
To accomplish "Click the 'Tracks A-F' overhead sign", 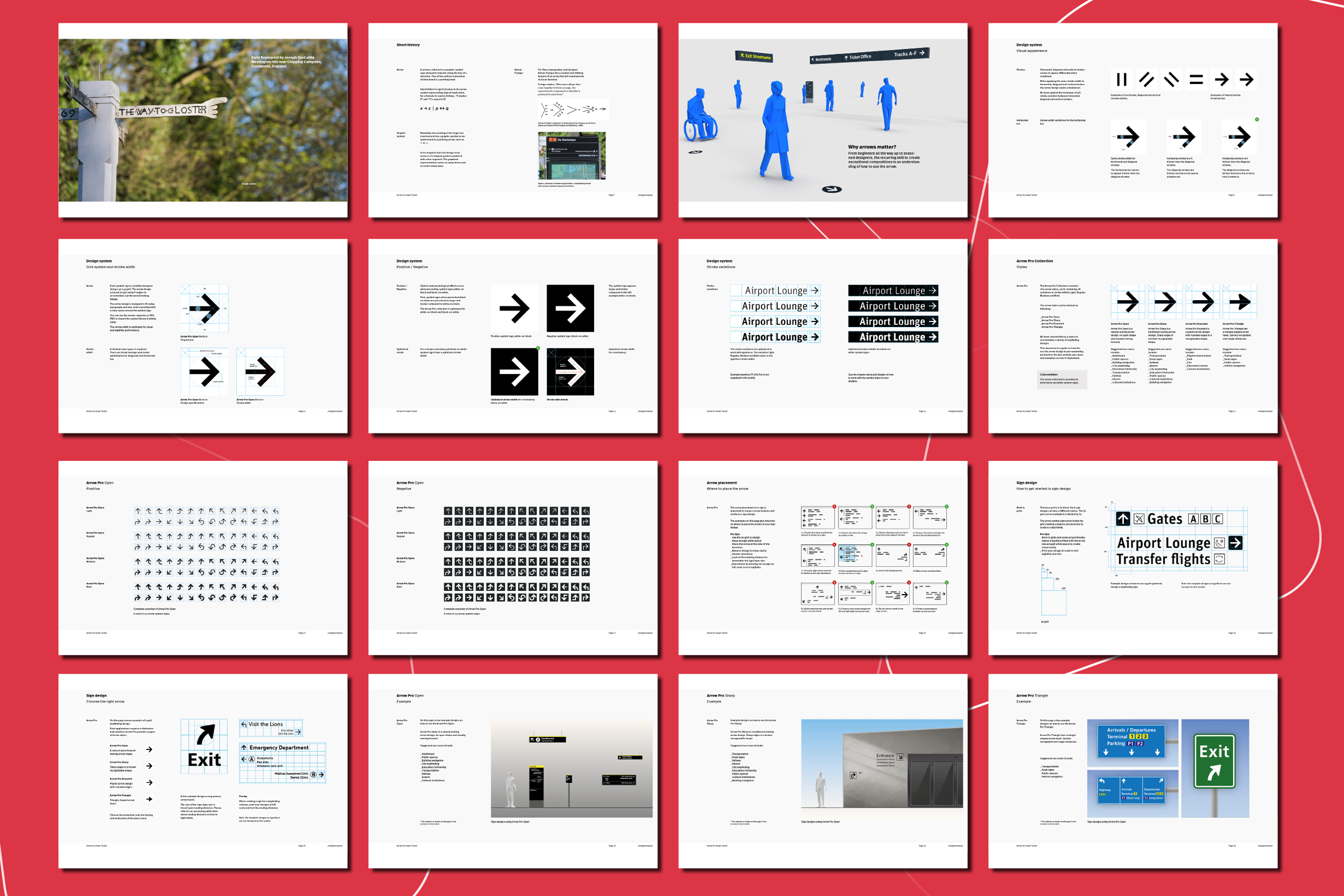I will (x=904, y=54).
